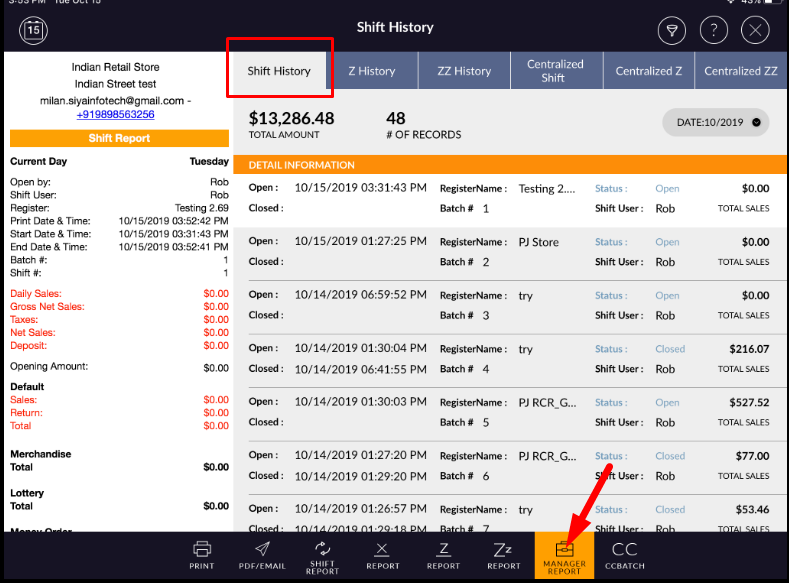This screenshot has height=583, width=789.
Task: Select the $216.07 total sales record
Action: click(x=510, y=359)
